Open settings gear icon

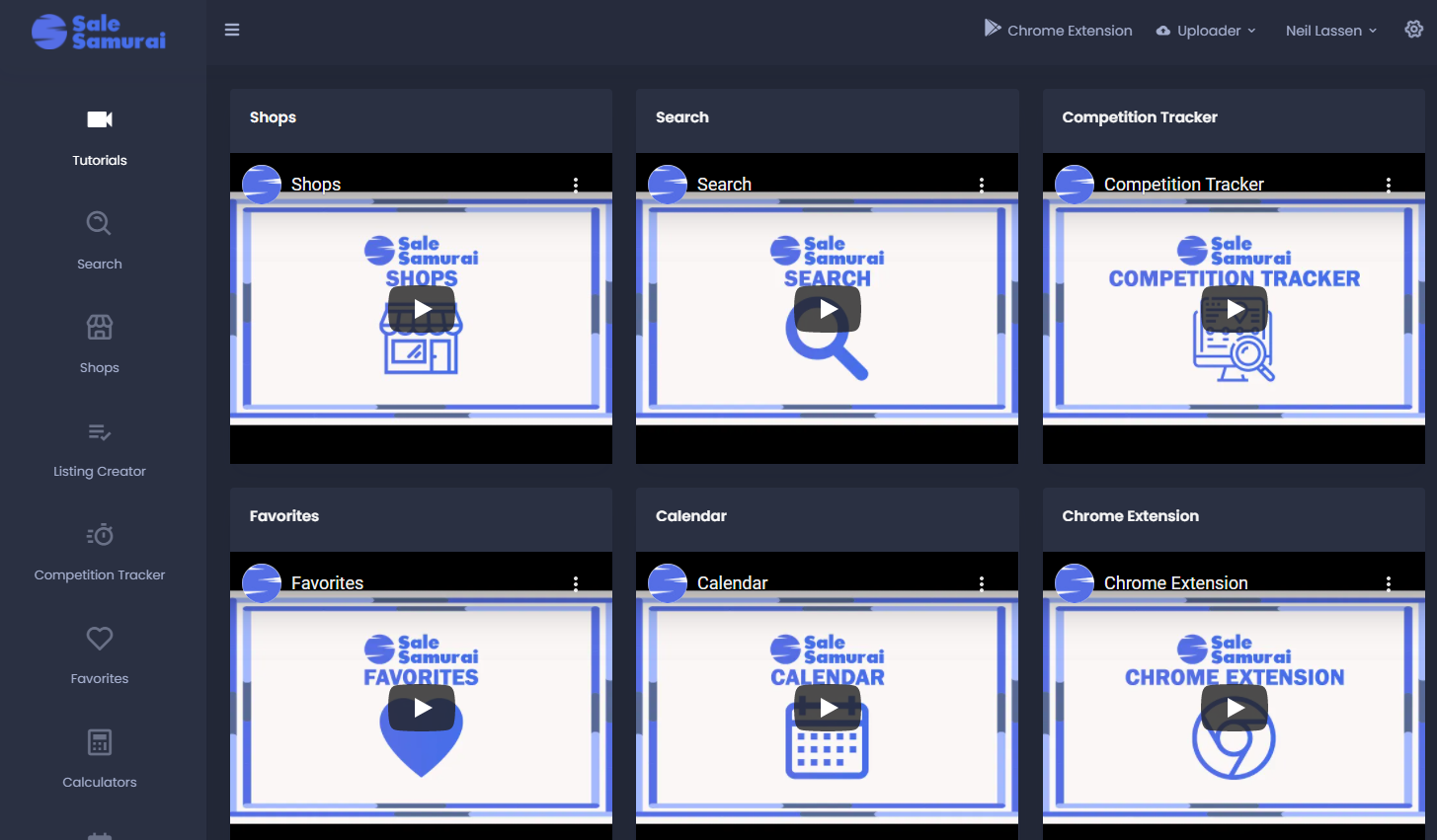(x=1414, y=30)
